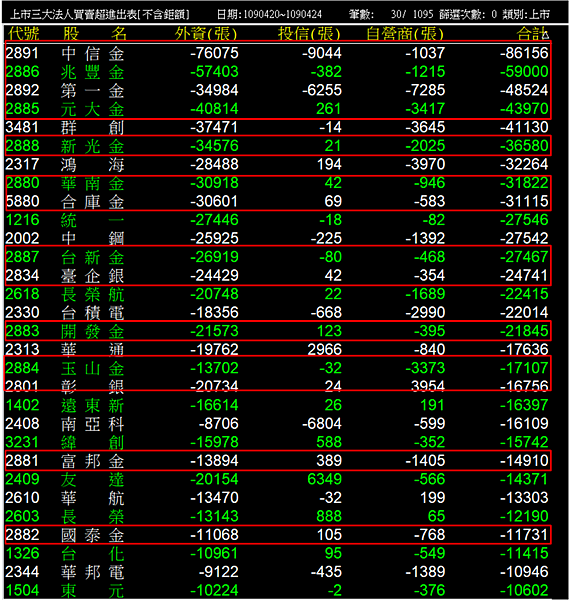
Task: Click dealer value 199 for 華航
Action: point(432,497)
